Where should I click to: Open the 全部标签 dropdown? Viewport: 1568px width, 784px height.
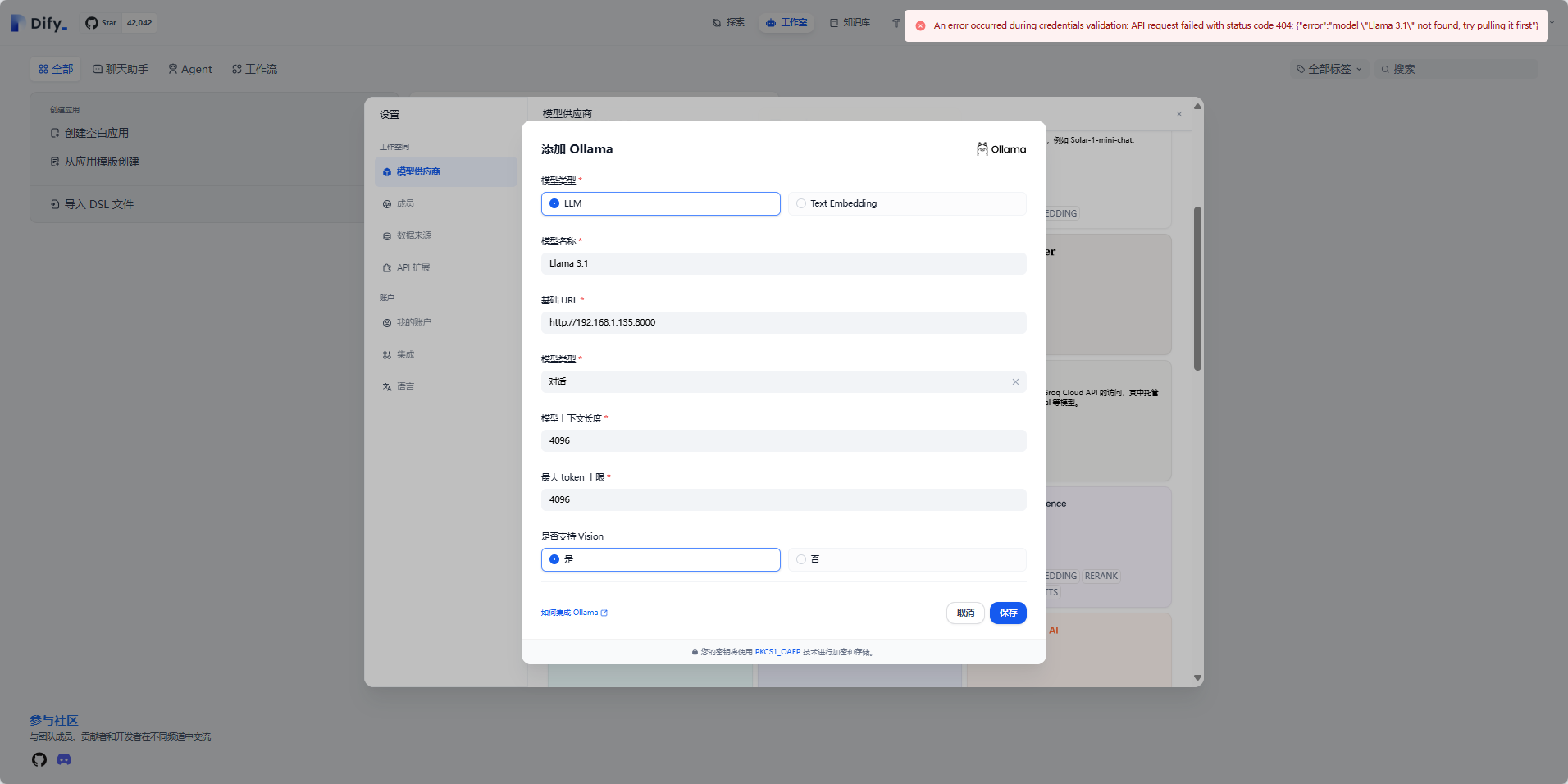point(1329,69)
